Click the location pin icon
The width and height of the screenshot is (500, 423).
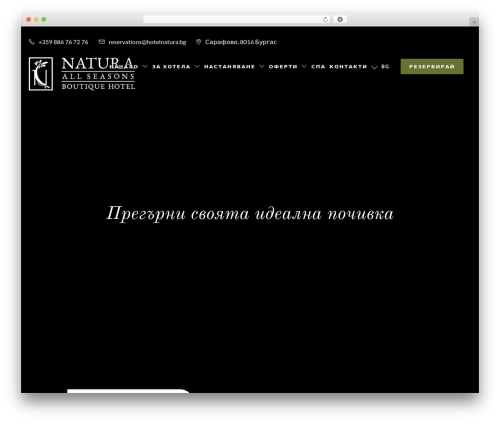pos(198,42)
